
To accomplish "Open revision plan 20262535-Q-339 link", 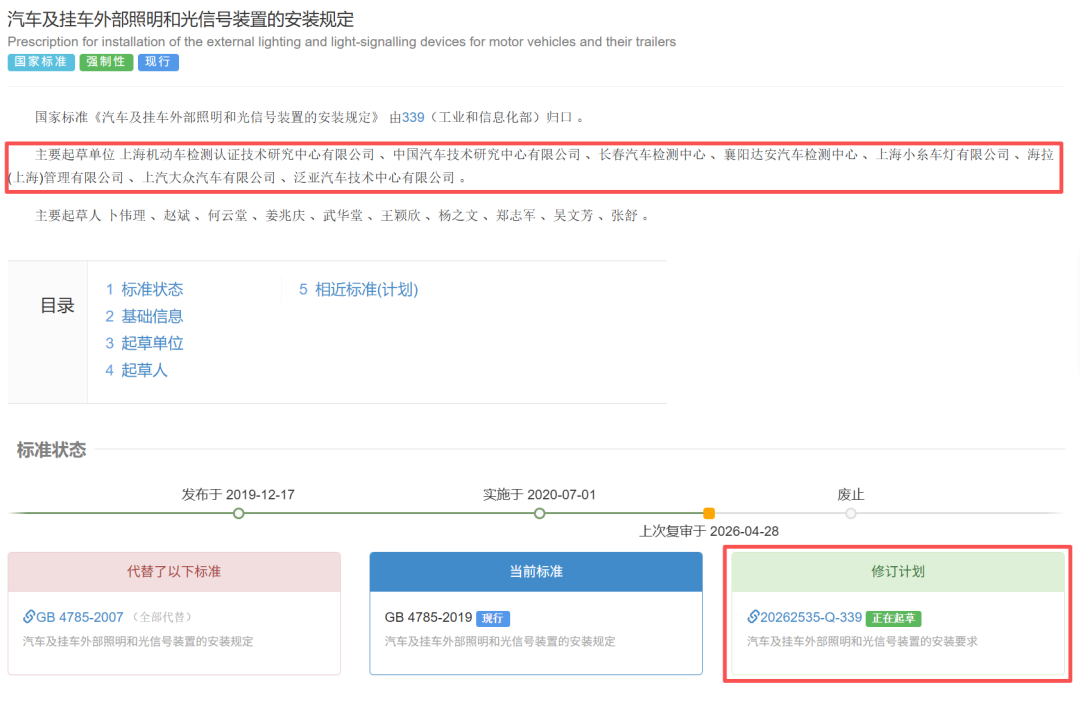I will pyautogui.click(x=811, y=617).
